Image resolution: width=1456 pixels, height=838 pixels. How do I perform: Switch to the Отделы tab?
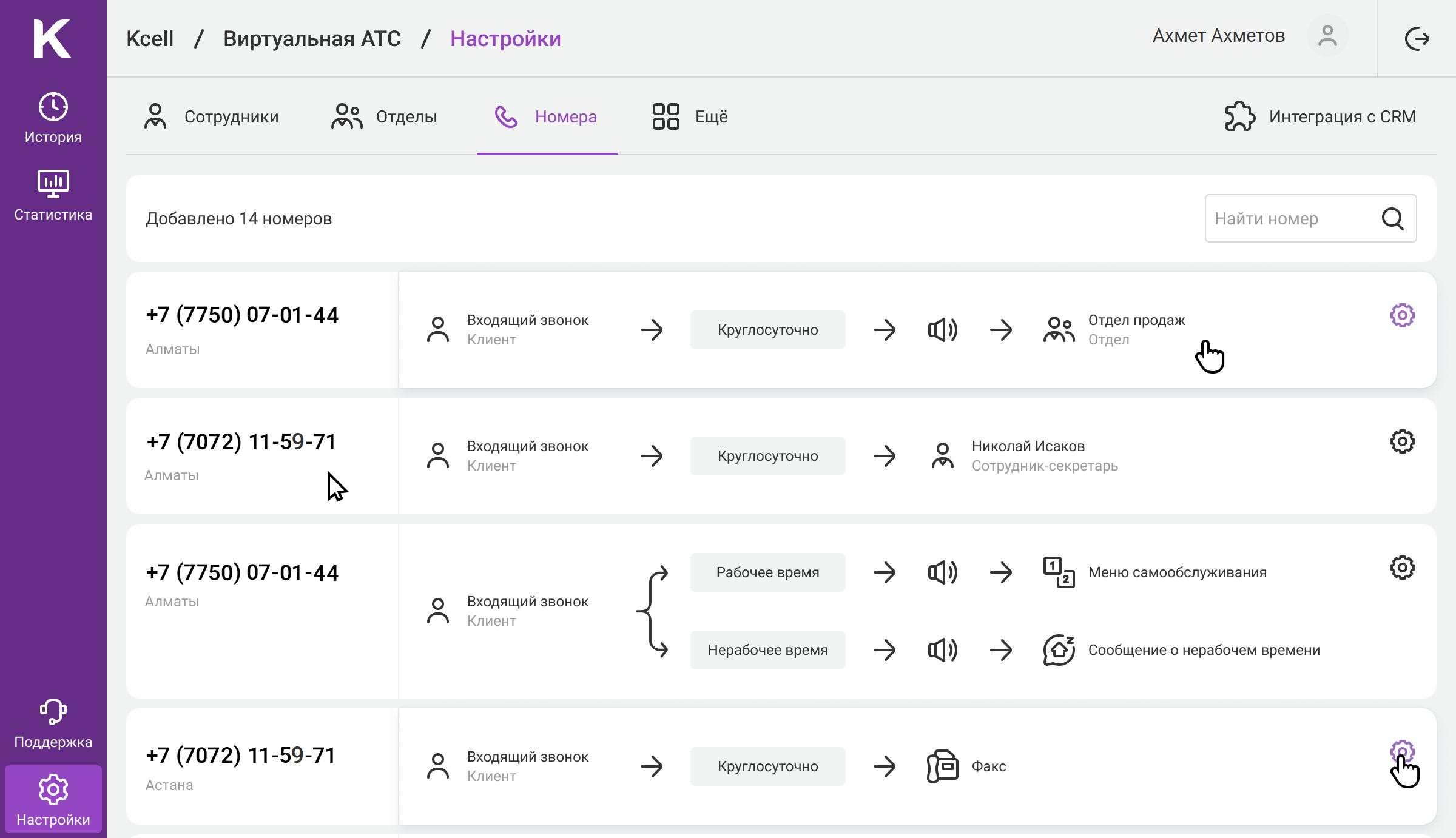(x=384, y=116)
